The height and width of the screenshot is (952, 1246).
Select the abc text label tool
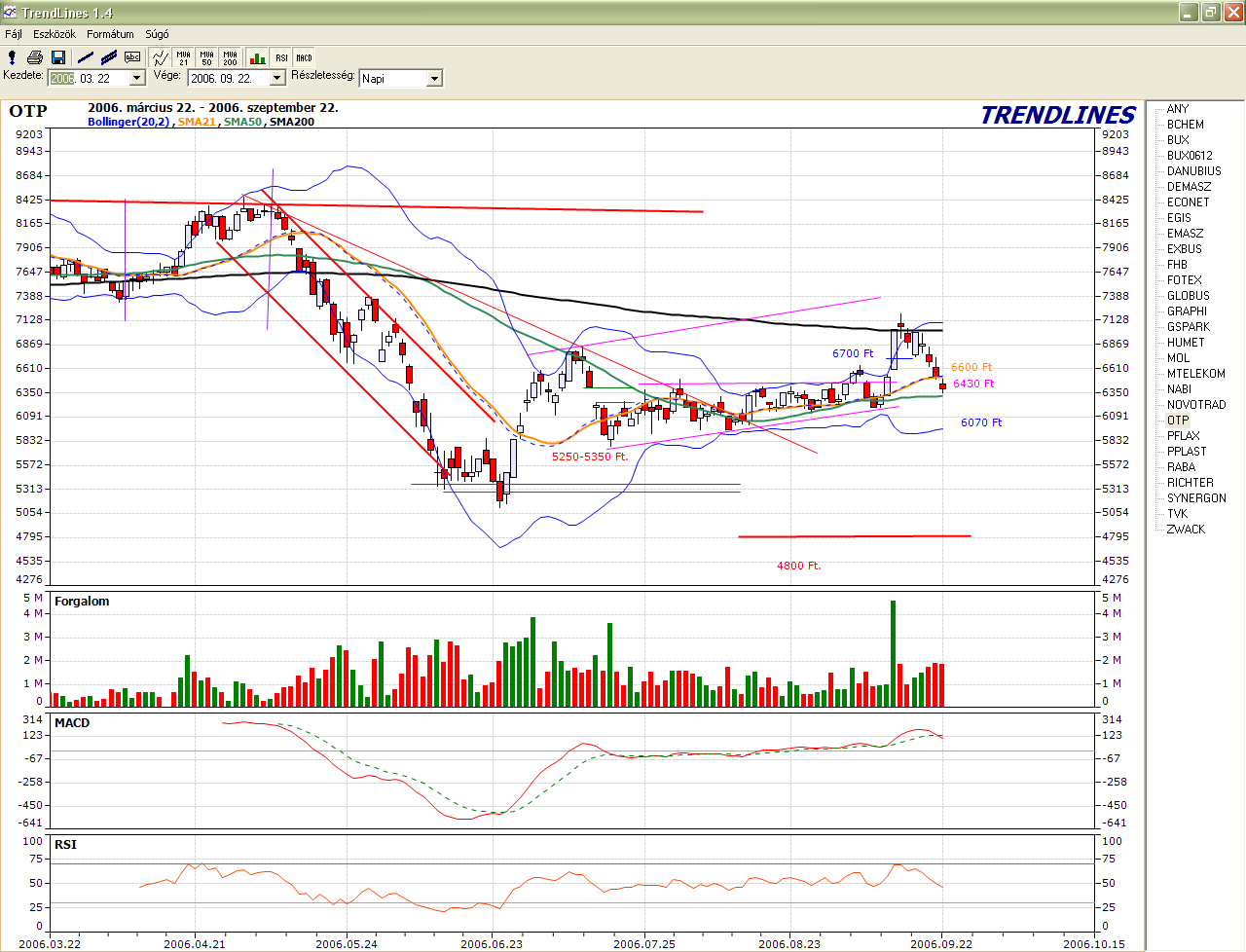tap(132, 57)
